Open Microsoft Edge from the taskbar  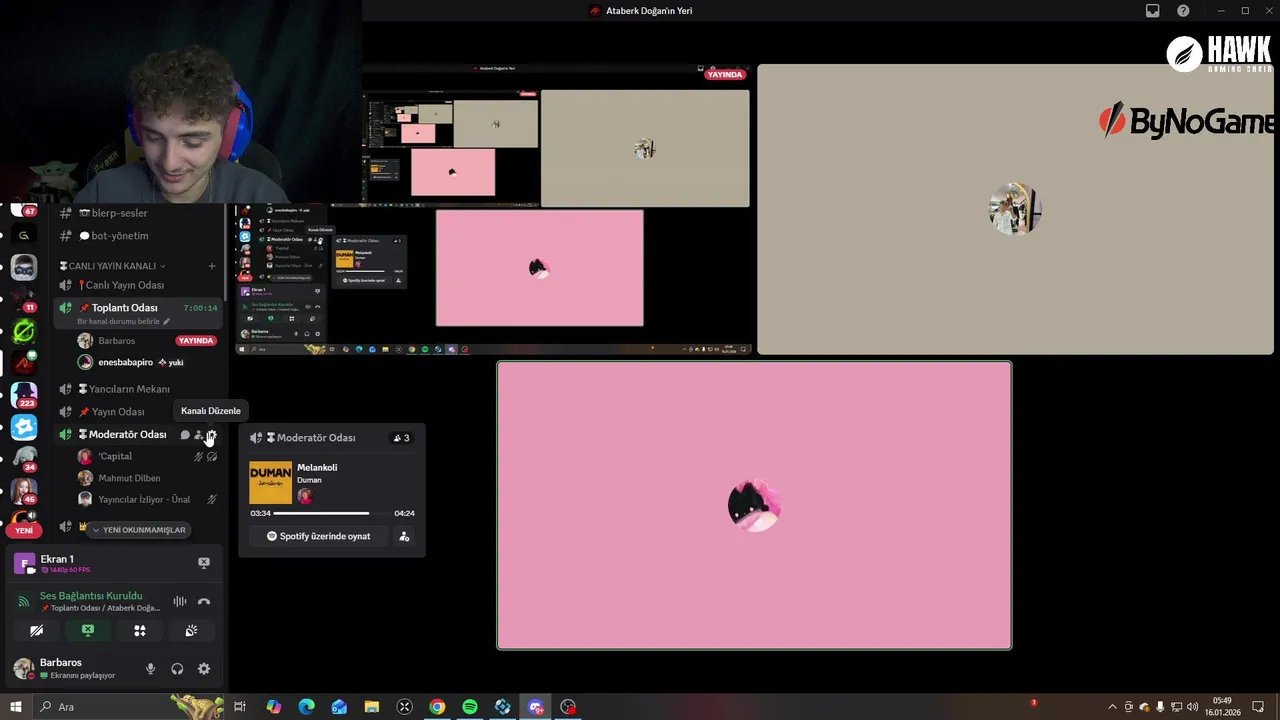pyautogui.click(x=306, y=707)
